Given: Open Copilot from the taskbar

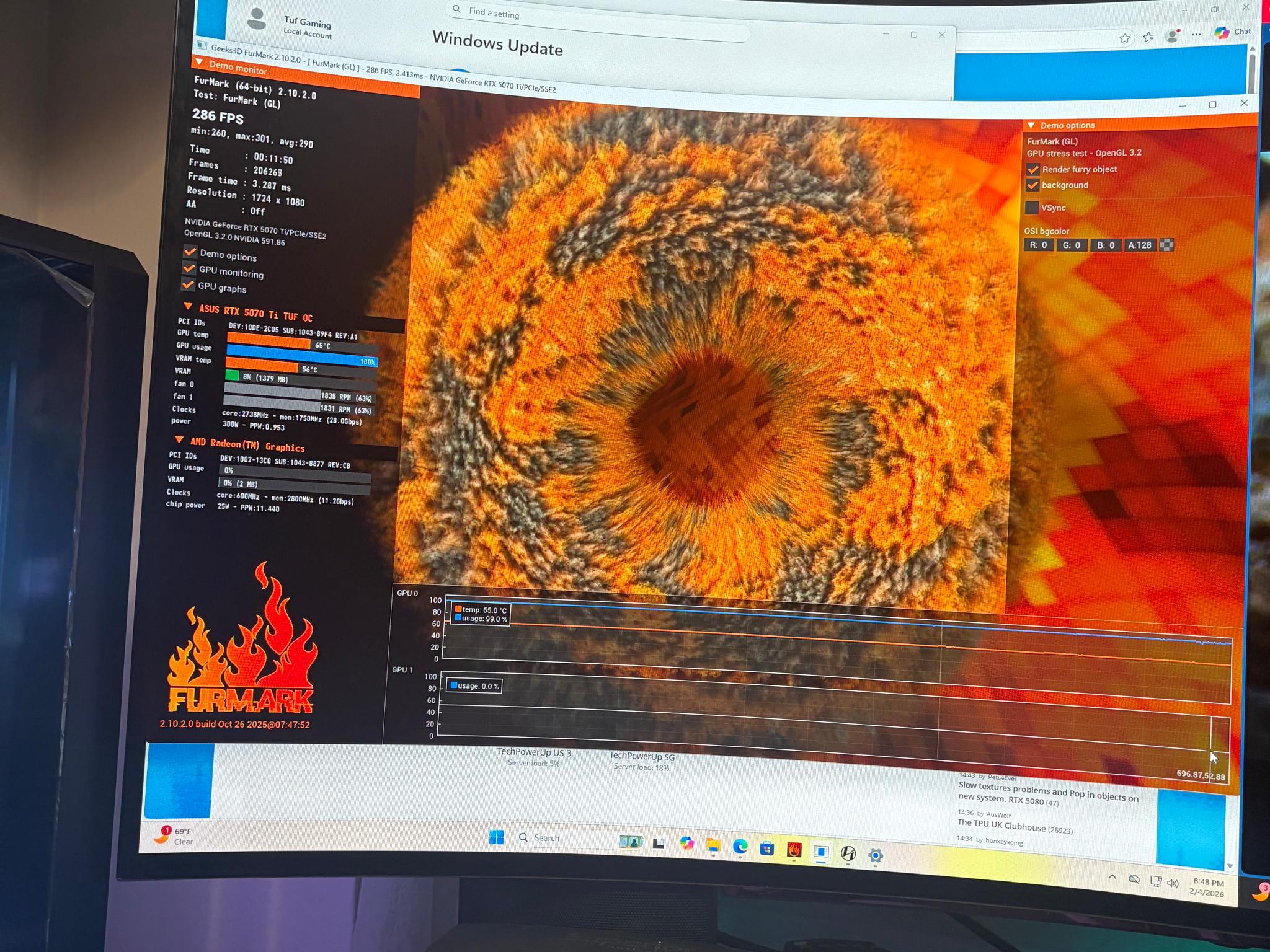Looking at the screenshot, I should (x=686, y=843).
